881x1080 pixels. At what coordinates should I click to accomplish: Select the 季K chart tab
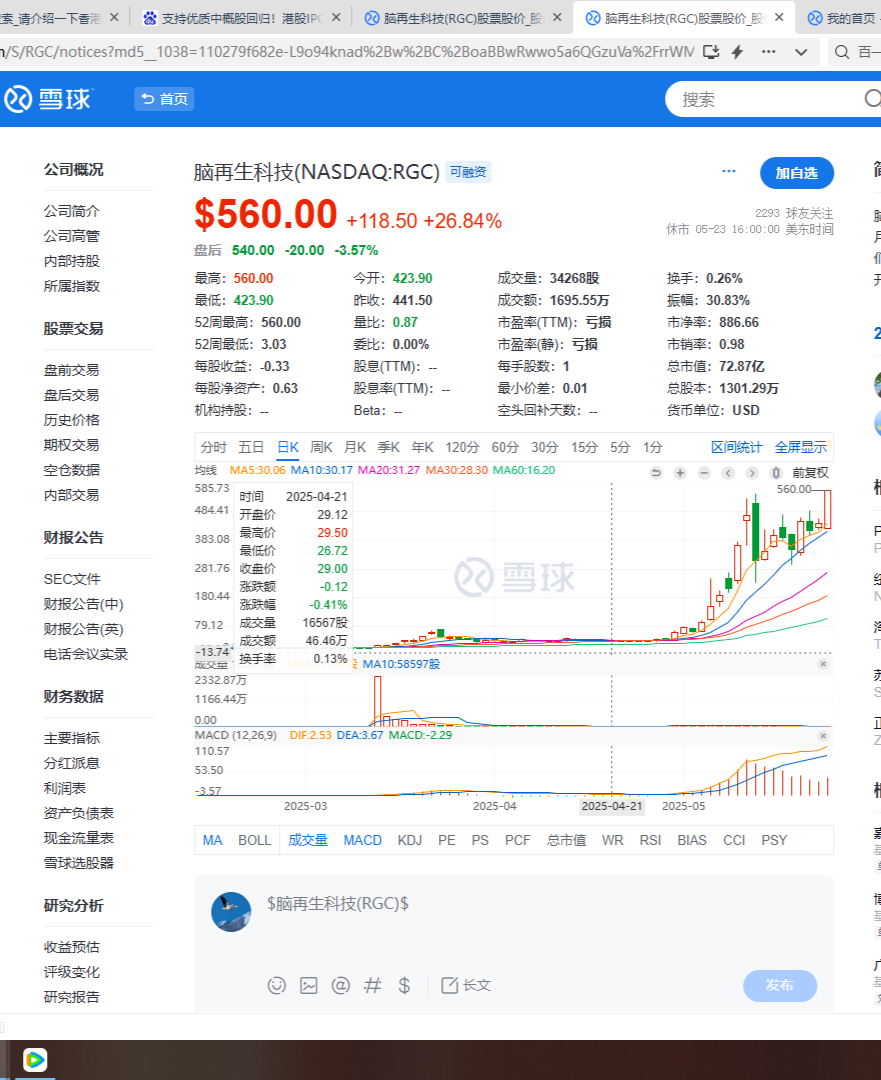388,447
